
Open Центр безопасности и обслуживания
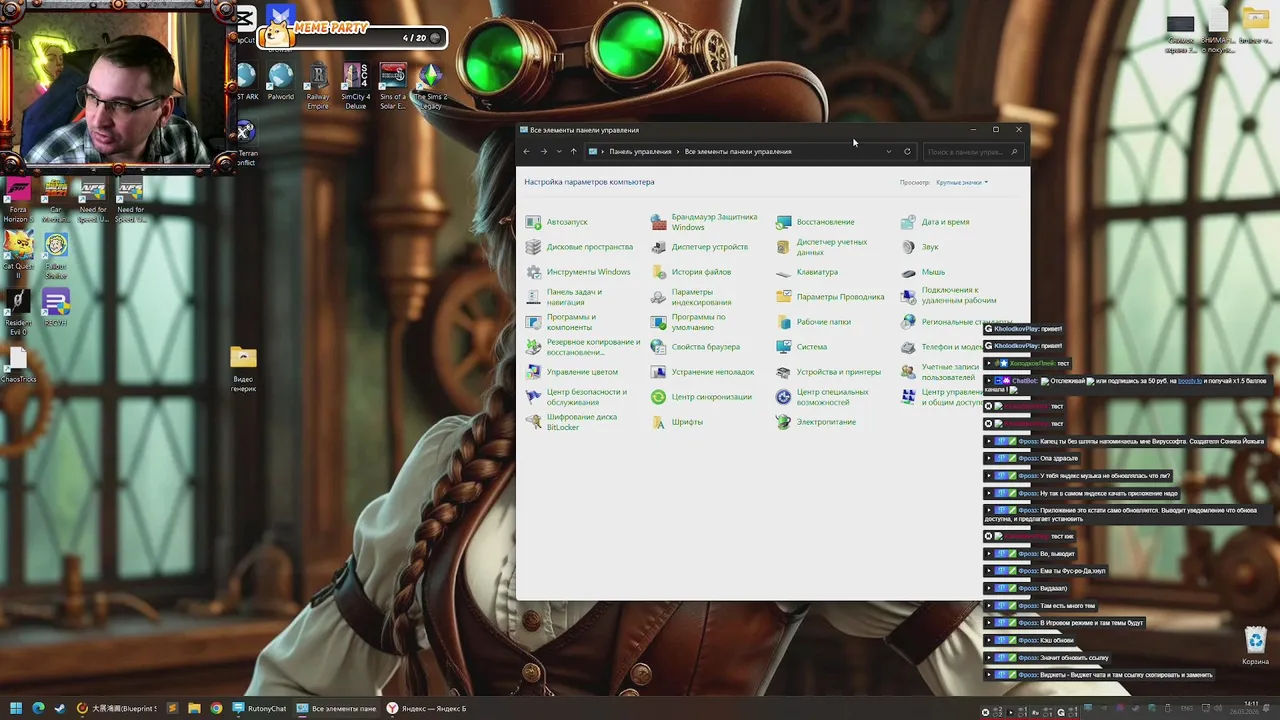pos(576,397)
